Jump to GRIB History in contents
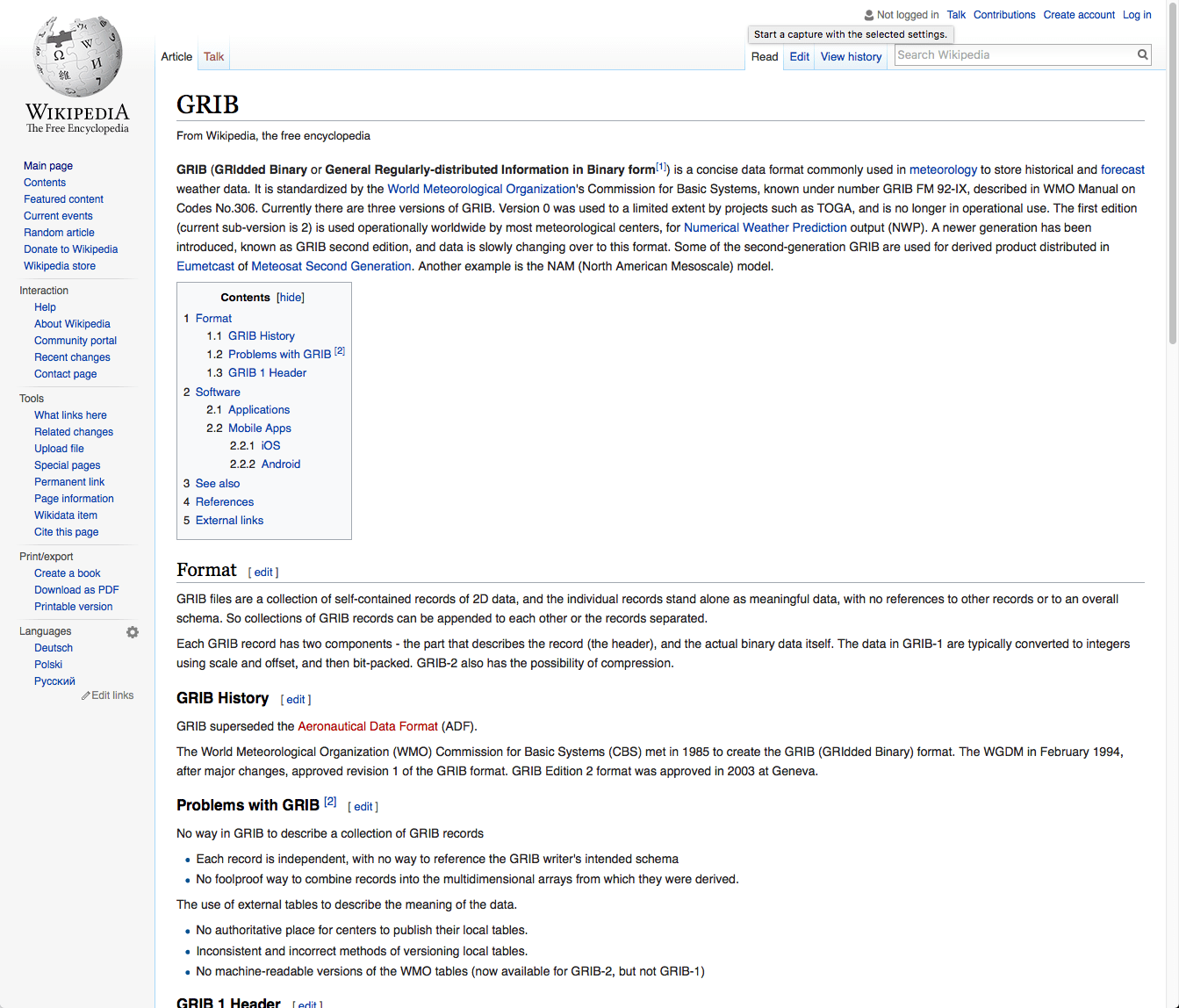Viewport: 1179px width, 1008px height. pos(262,336)
